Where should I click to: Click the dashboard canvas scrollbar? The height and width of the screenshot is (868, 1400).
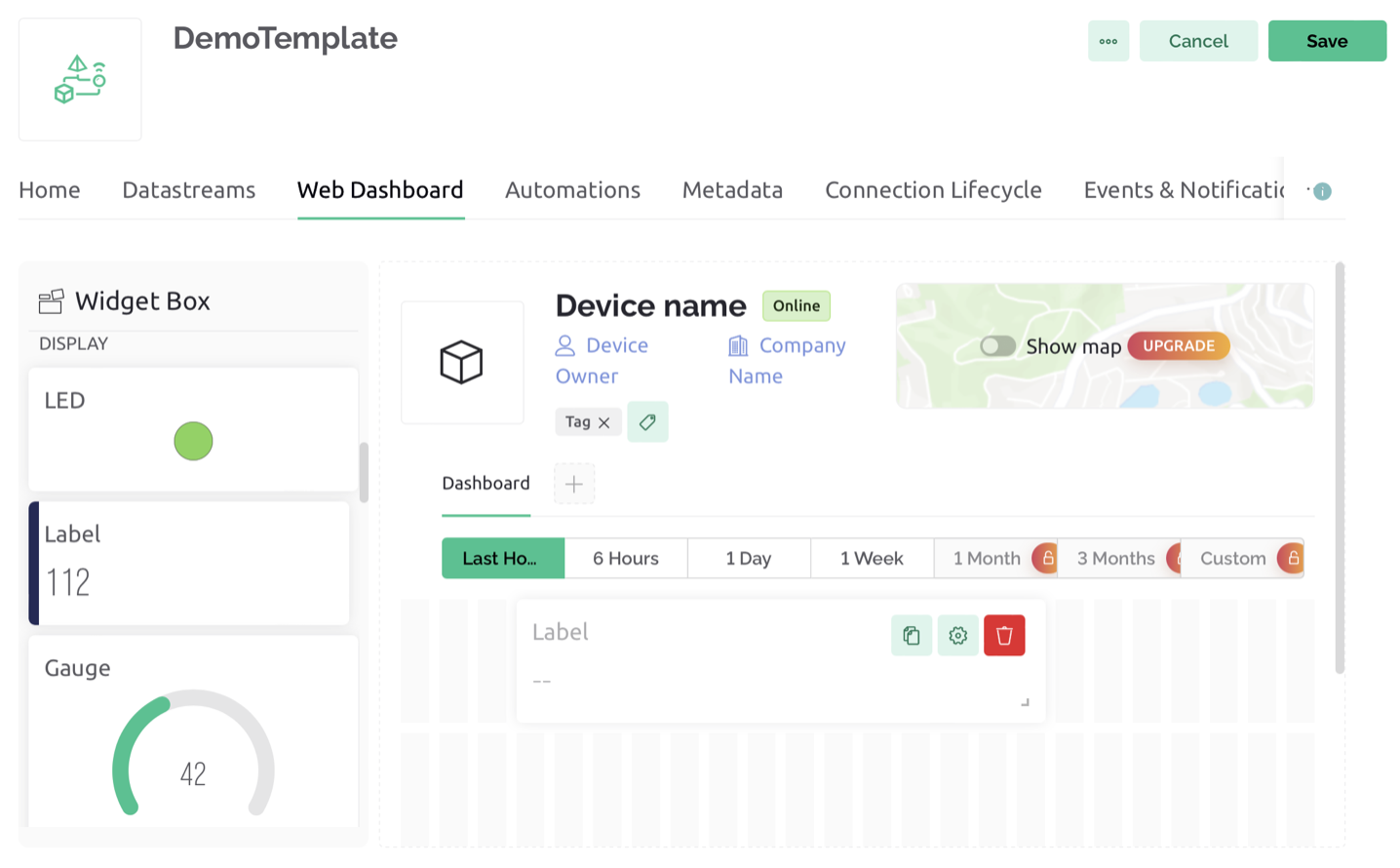pyautogui.click(x=1340, y=468)
